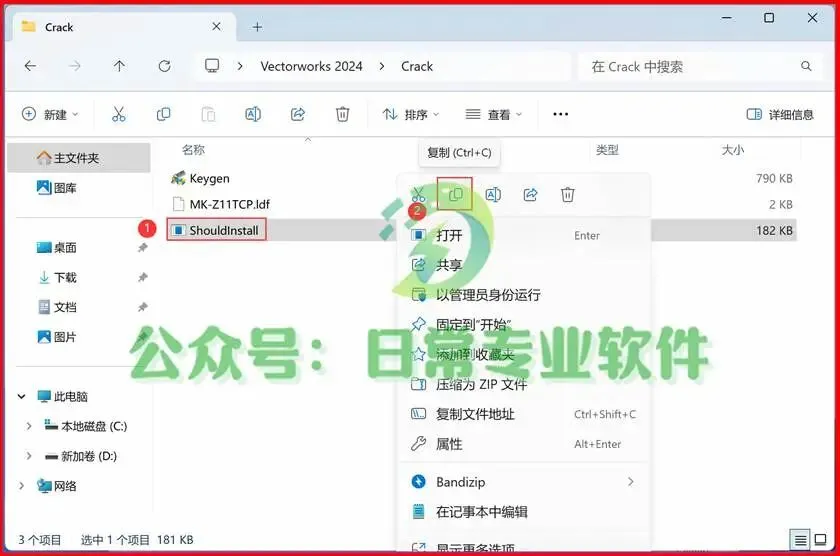Viewport: 840px width, 556px height.
Task: Click Delete trash icon in context menu
Action: [x=568, y=194]
